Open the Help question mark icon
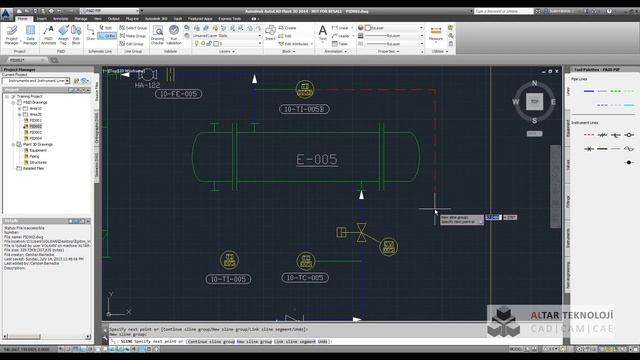Viewport: 640px width, 360px height. (x=609, y=11)
